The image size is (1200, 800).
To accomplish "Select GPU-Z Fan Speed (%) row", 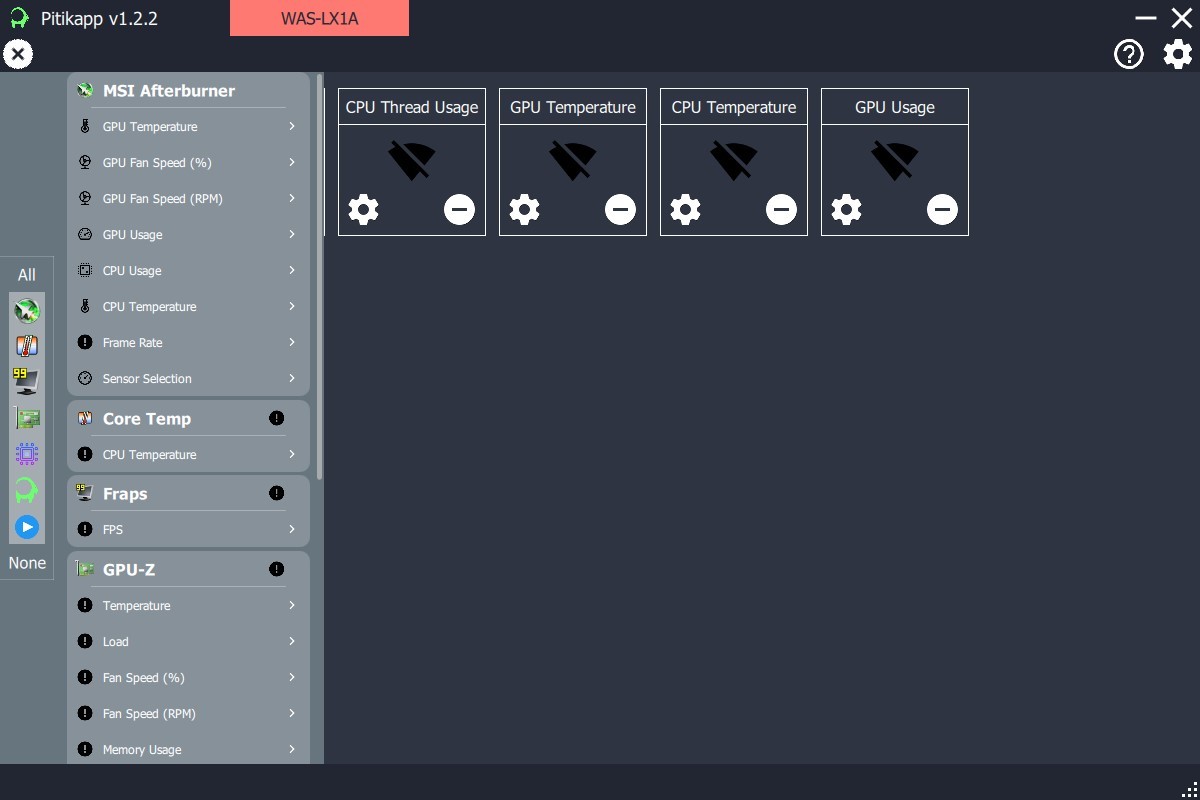I will (188, 677).
